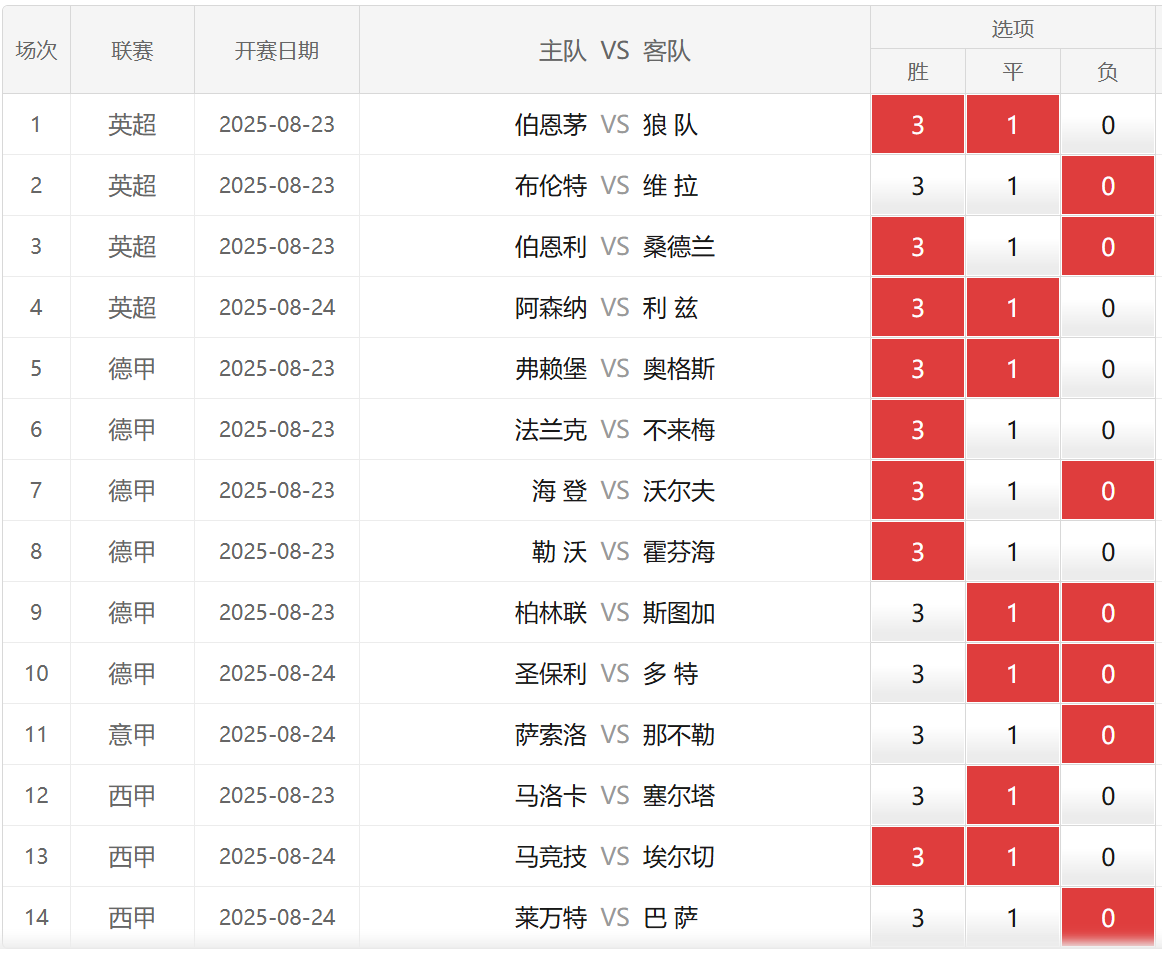This screenshot has width=1162, height=954.
Task: Deselect loss option 0 for 柏林联 VS 斯图加
Action: 1107,612
